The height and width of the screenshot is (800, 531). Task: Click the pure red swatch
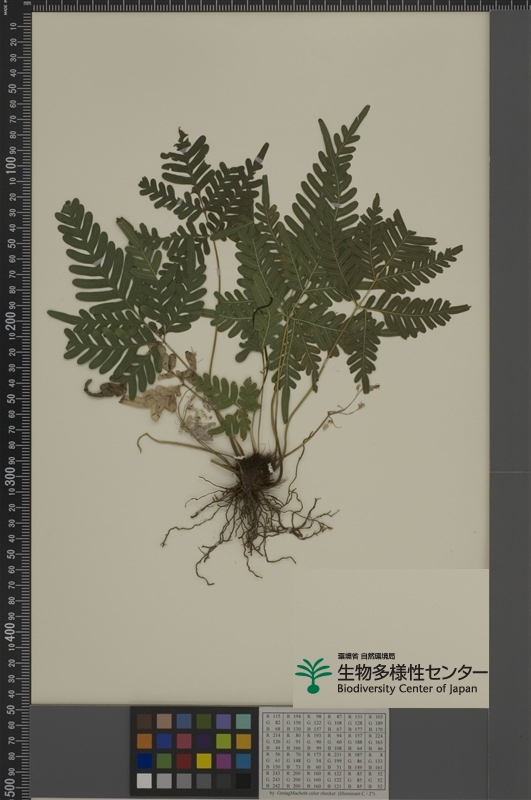click(184, 761)
